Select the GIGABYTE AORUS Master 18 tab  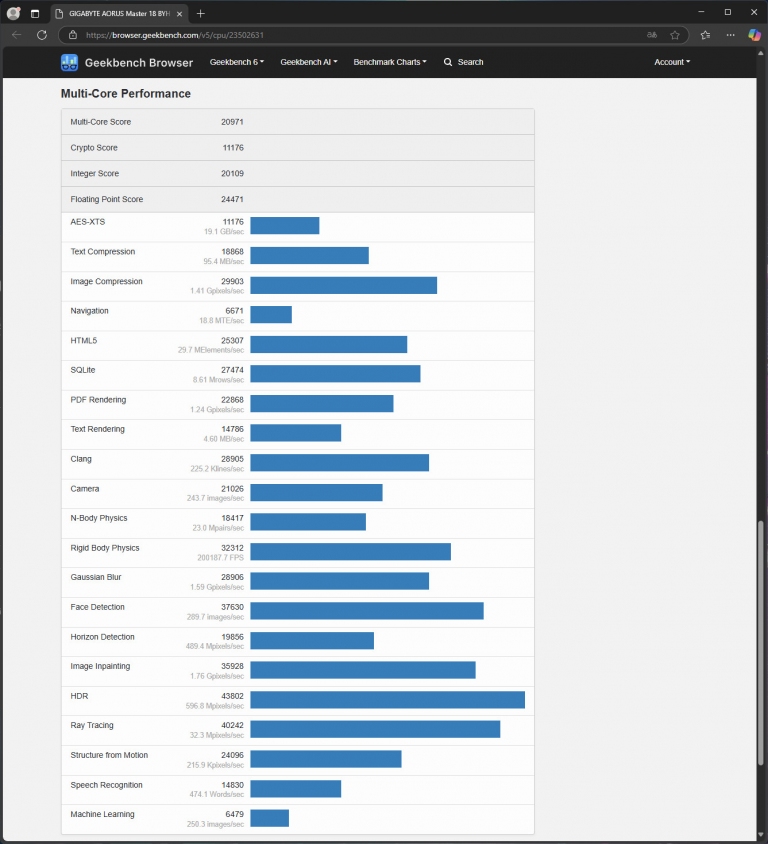[119, 13]
